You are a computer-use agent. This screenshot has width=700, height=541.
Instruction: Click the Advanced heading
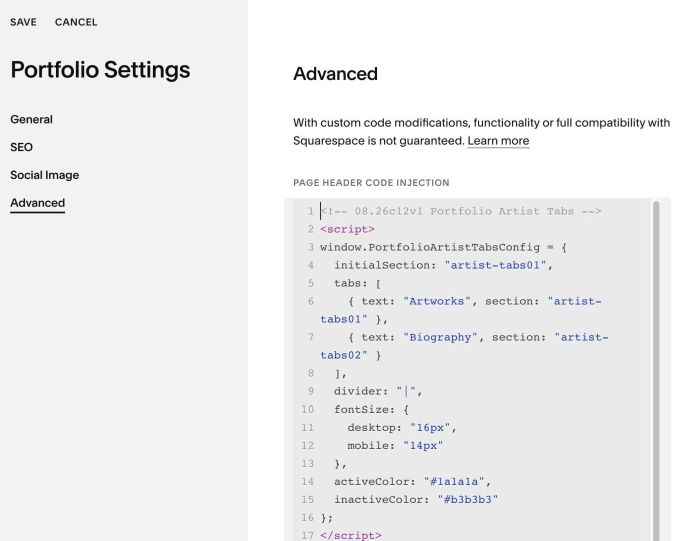(x=335, y=74)
